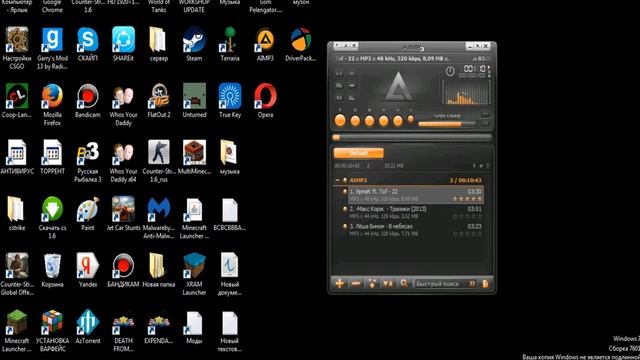Open the Unturned game shortcut
Image resolution: width=640 pixels, height=360 pixels.
pos(194,100)
